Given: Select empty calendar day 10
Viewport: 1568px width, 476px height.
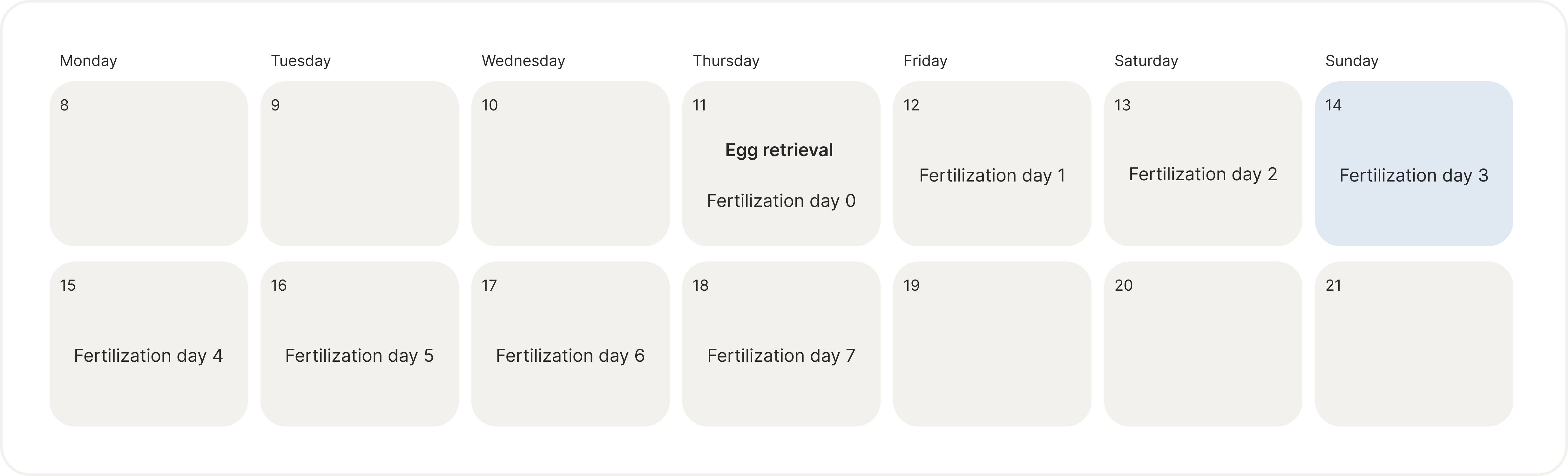Looking at the screenshot, I should (570, 163).
